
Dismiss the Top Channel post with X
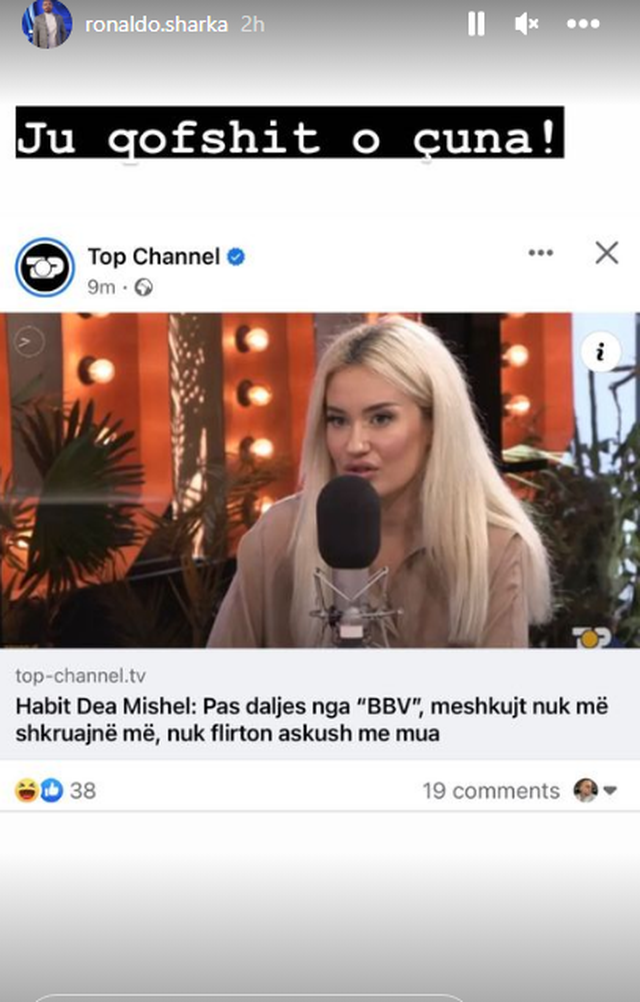607,253
